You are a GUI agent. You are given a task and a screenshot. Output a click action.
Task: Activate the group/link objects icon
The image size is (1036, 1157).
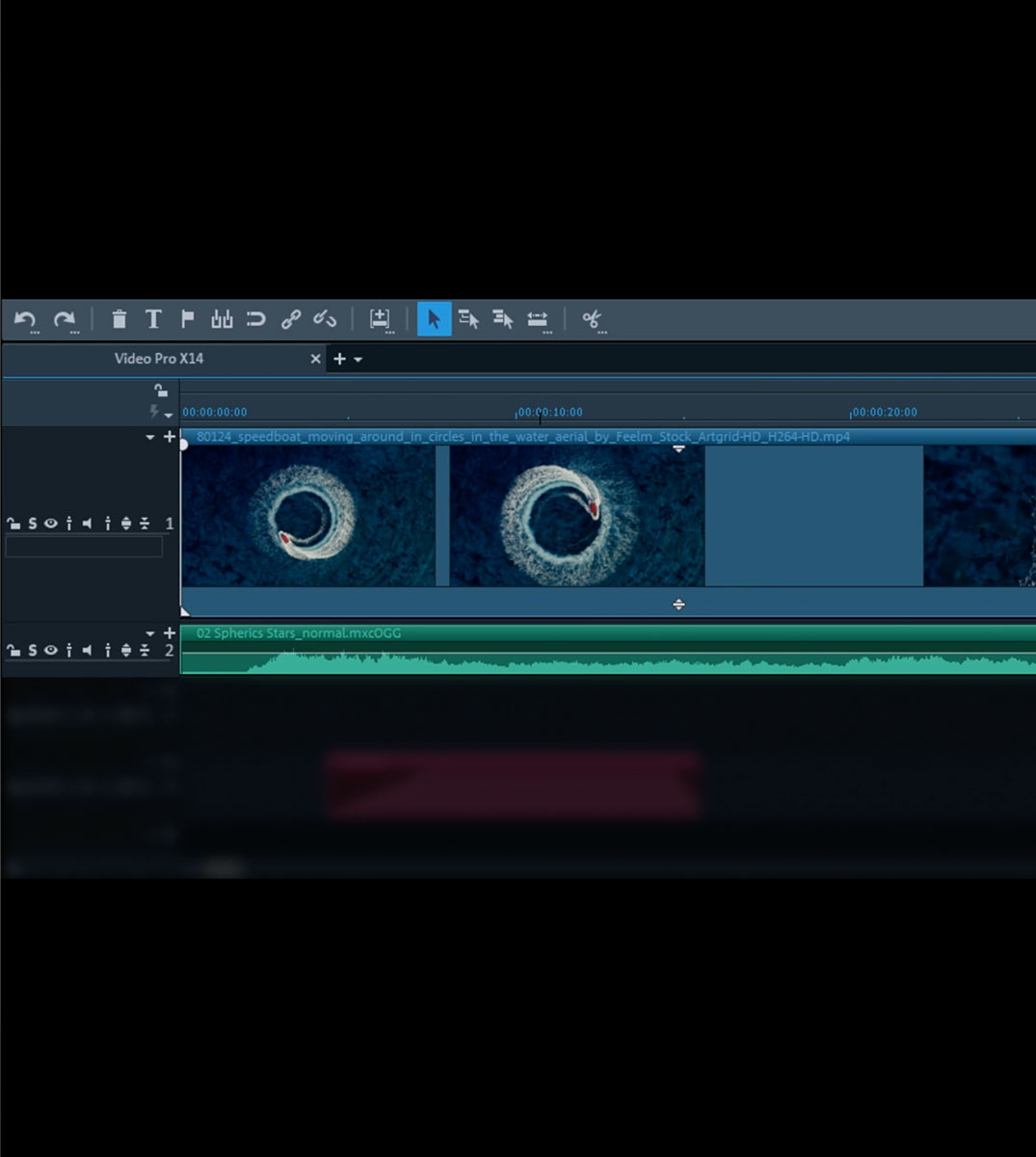292,318
